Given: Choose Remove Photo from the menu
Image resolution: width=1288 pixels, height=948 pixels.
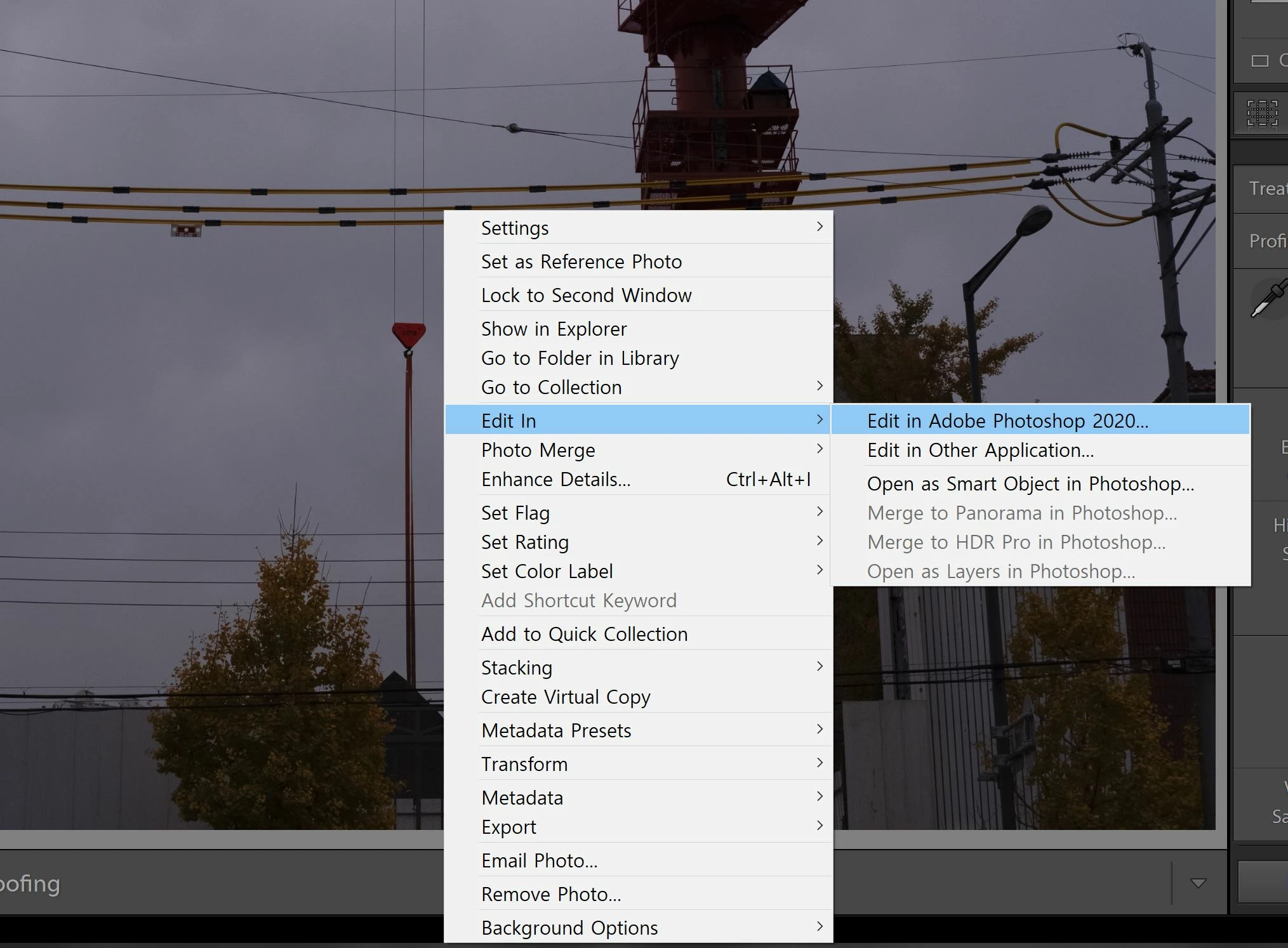Looking at the screenshot, I should click(550, 894).
